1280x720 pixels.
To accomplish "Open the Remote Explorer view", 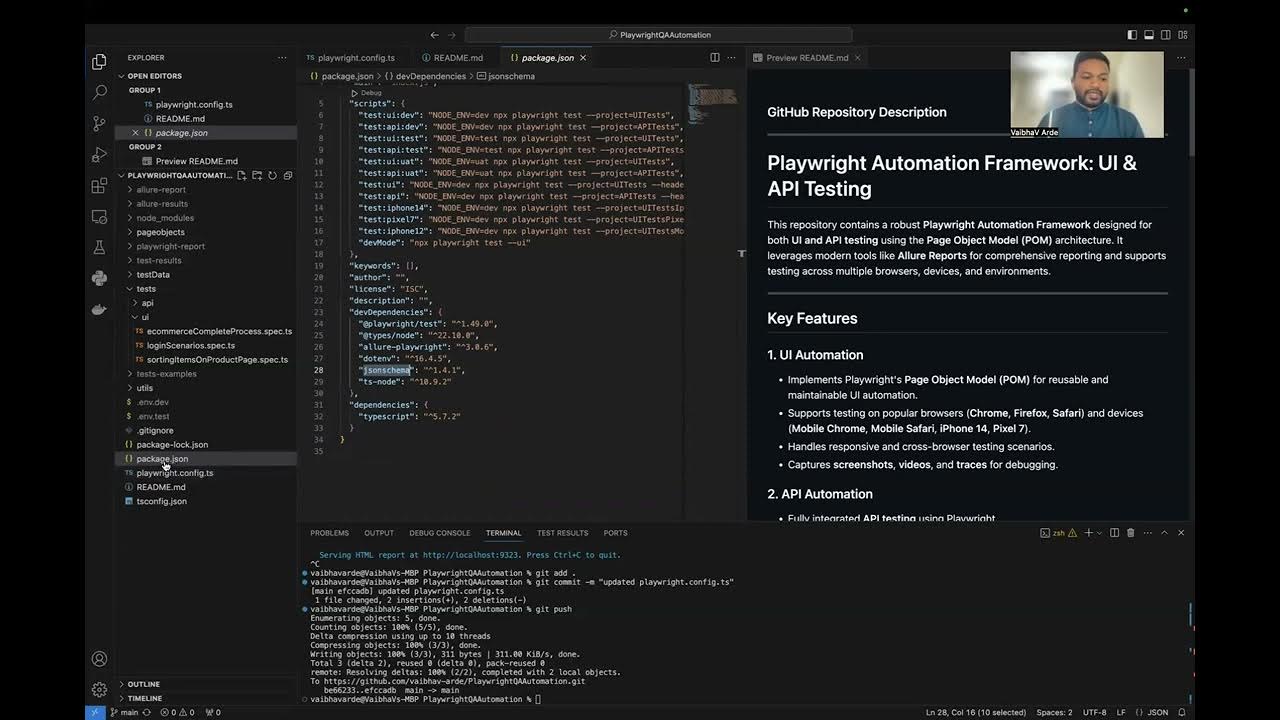I will [99, 217].
